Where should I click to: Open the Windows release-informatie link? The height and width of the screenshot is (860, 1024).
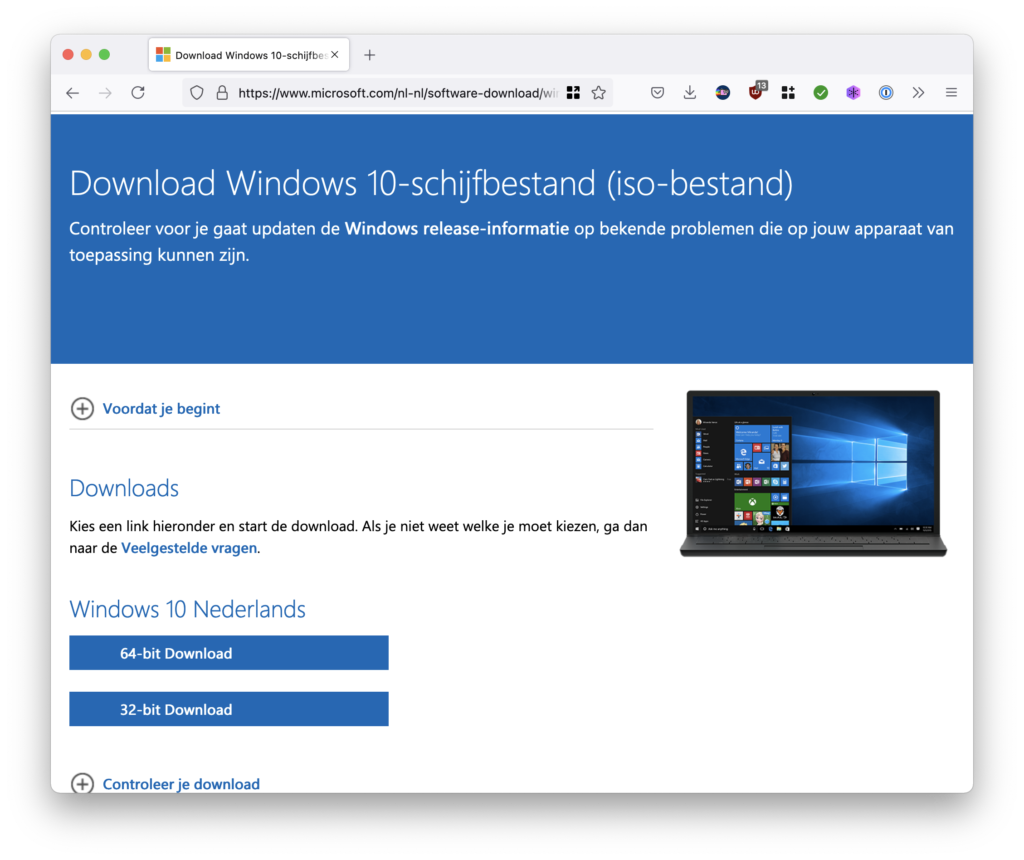[456, 229]
